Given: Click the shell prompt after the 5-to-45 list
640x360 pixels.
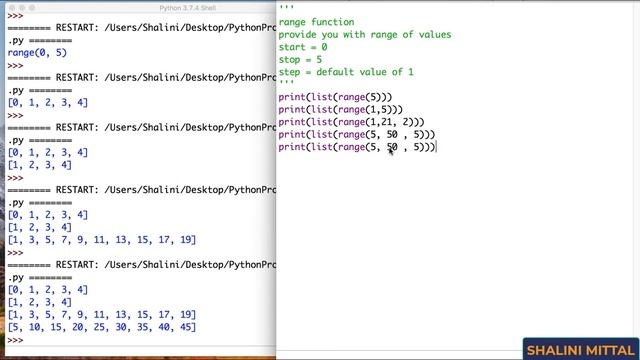Looking at the screenshot, I should point(15,340).
